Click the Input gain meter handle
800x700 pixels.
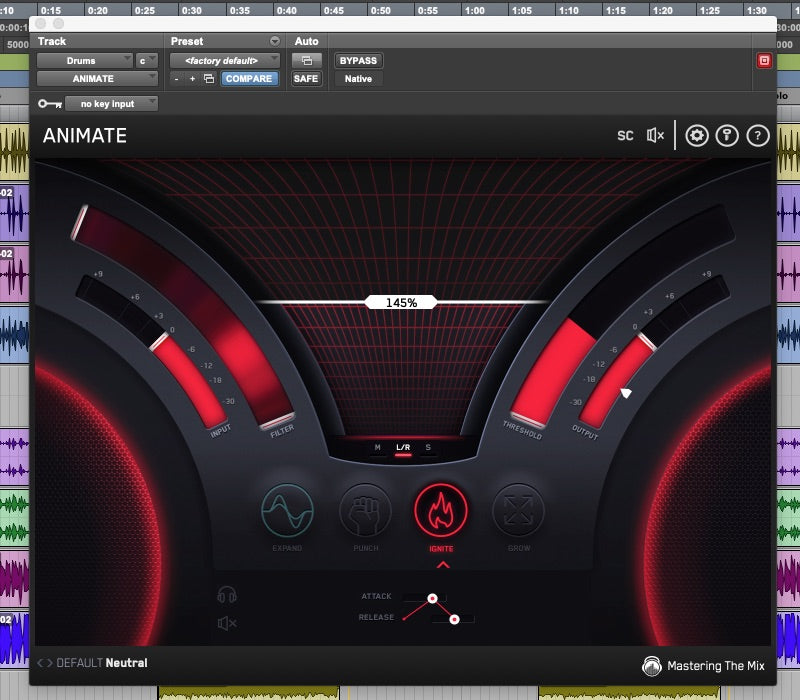click(159, 341)
